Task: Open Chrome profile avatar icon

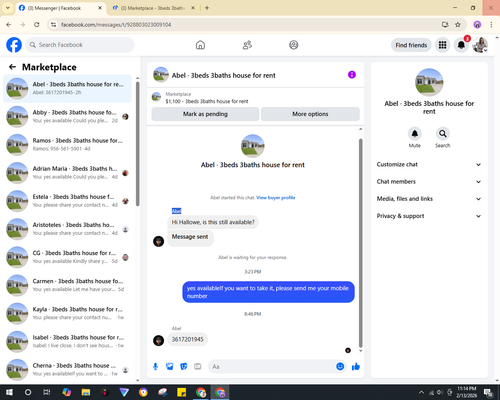Action: click(477, 25)
